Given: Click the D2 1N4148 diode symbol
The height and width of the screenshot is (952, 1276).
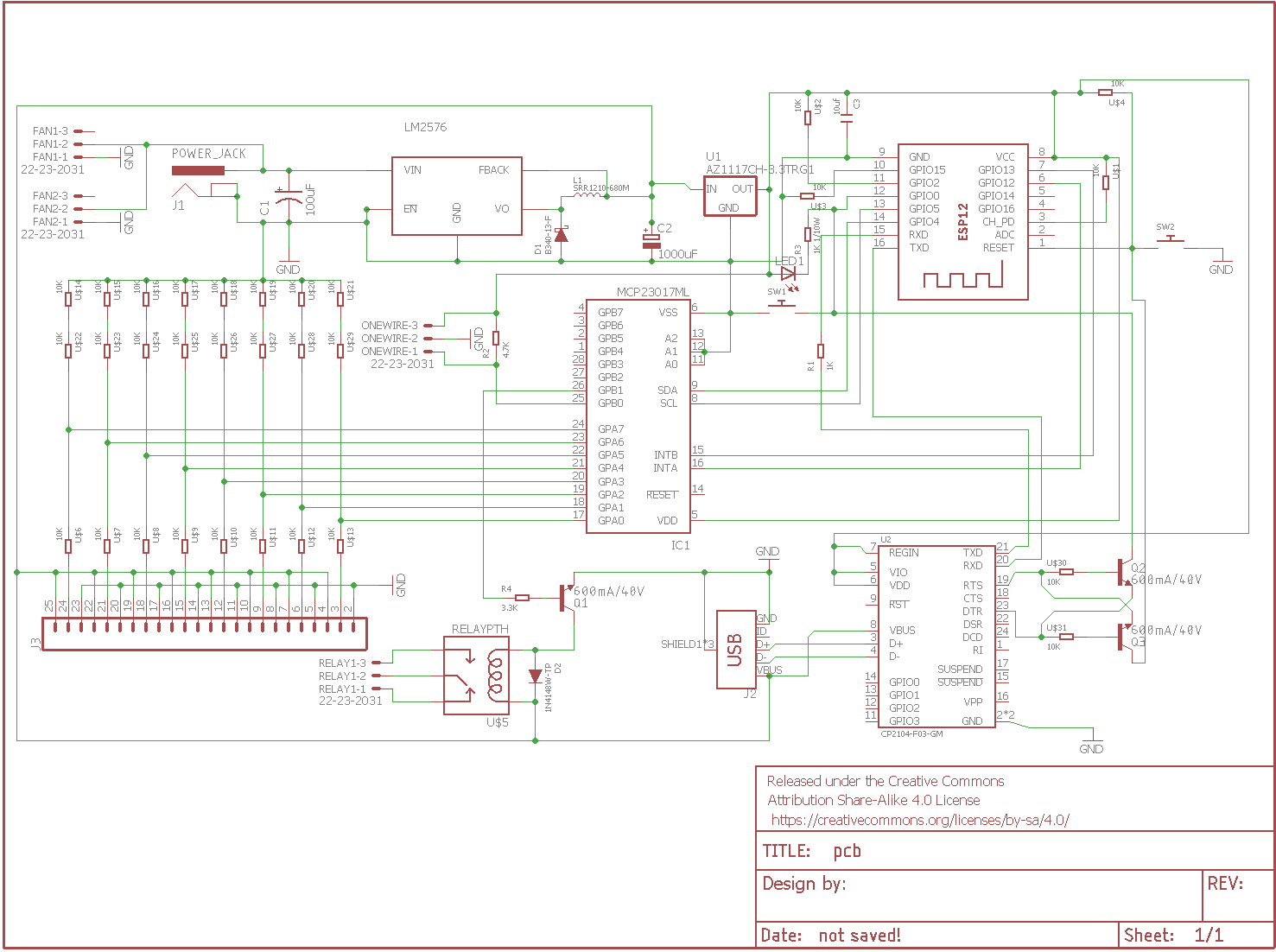Looking at the screenshot, I should click(x=536, y=676).
